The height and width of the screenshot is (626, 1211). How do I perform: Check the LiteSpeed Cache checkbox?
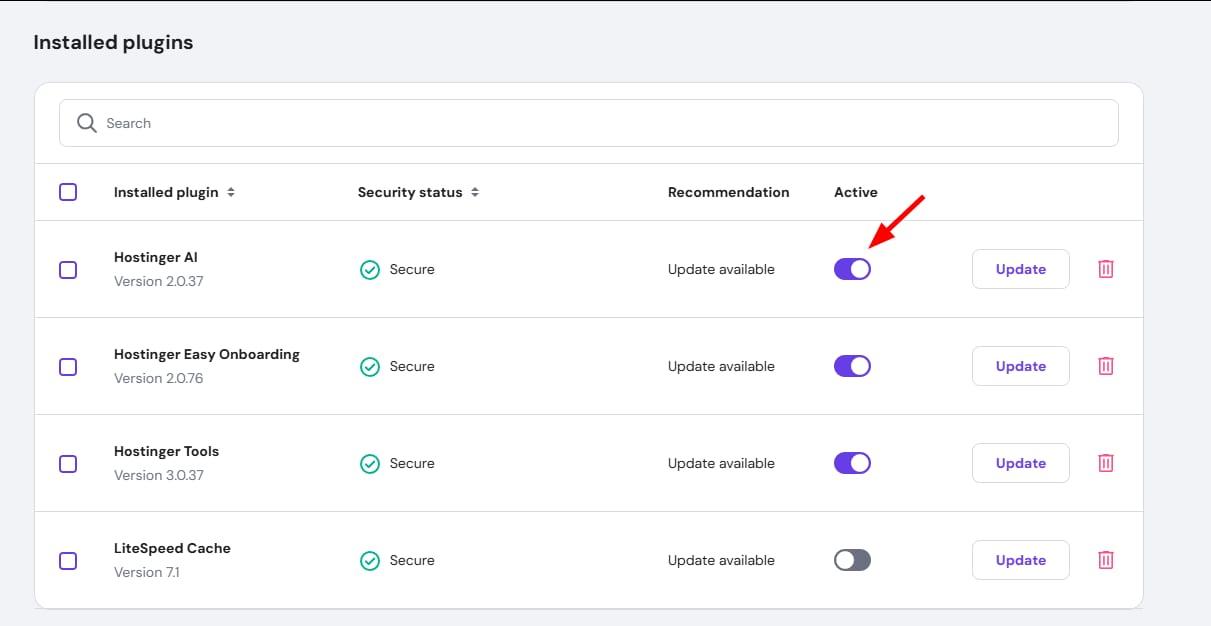(68, 561)
